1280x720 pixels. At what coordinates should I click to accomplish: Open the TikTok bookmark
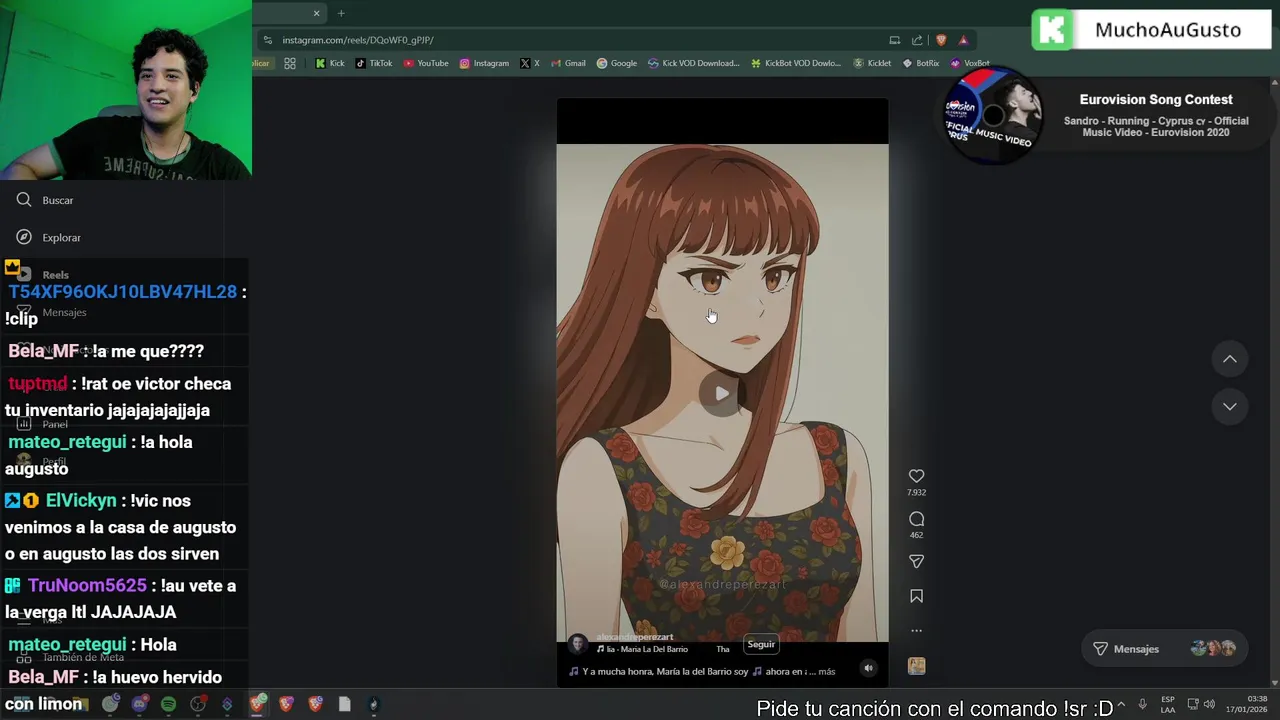pyautogui.click(x=374, y=63)
